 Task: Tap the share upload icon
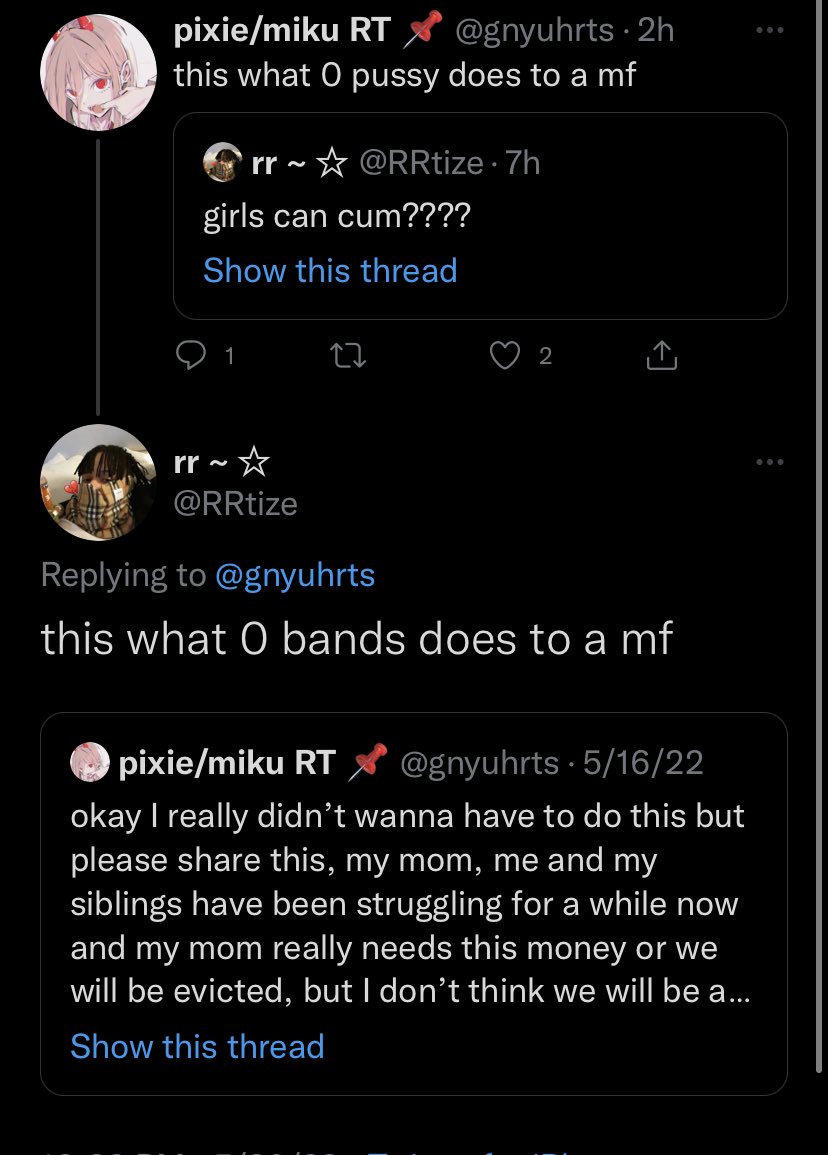pyautogui.click(x=662, y=355)
